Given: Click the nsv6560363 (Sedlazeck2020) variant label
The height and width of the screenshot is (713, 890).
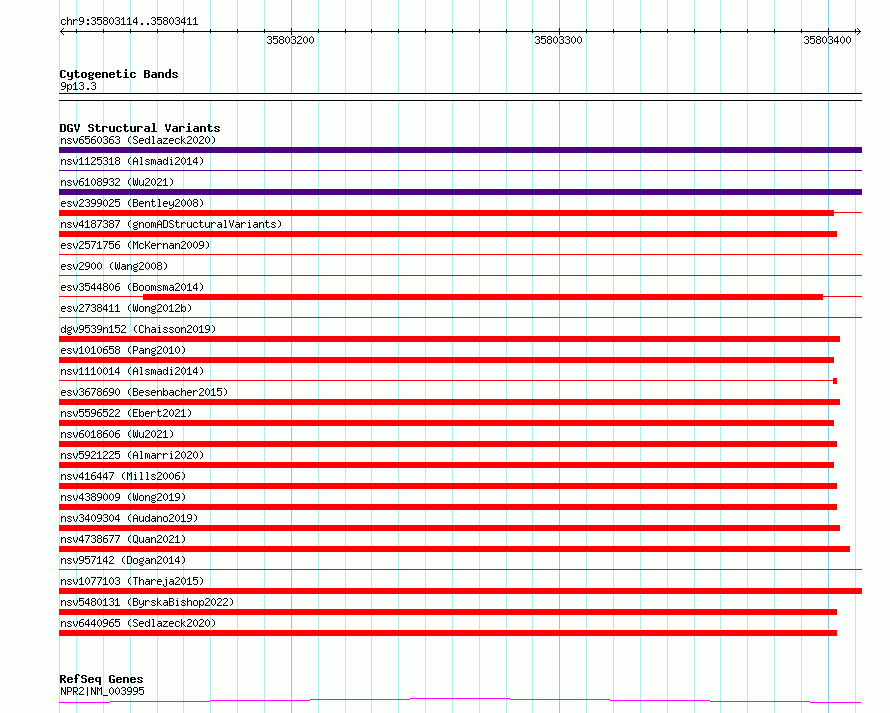Looking at the screenshot, I should (x=138, y=140).
